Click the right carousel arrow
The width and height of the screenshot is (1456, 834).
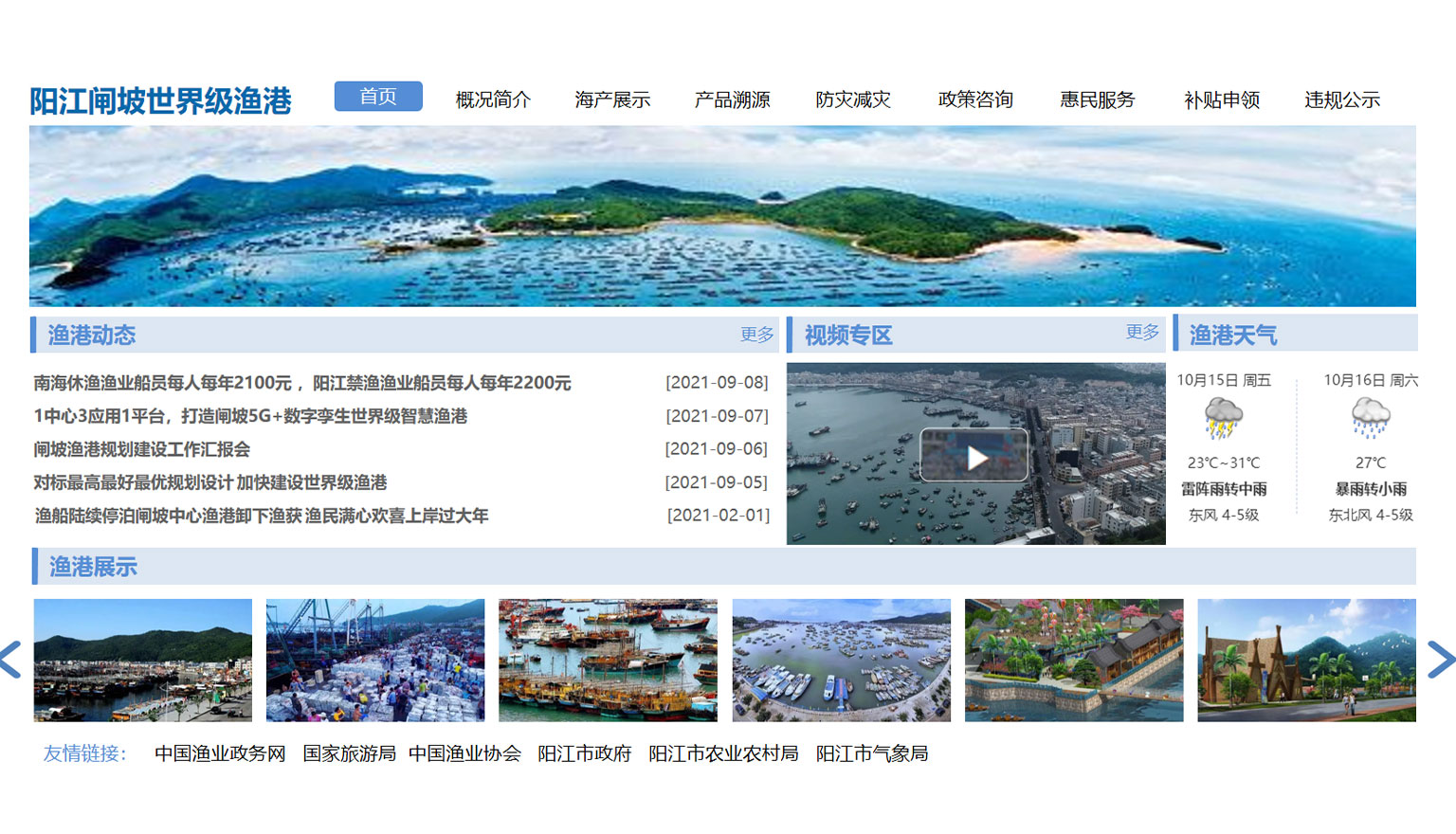1440,660
